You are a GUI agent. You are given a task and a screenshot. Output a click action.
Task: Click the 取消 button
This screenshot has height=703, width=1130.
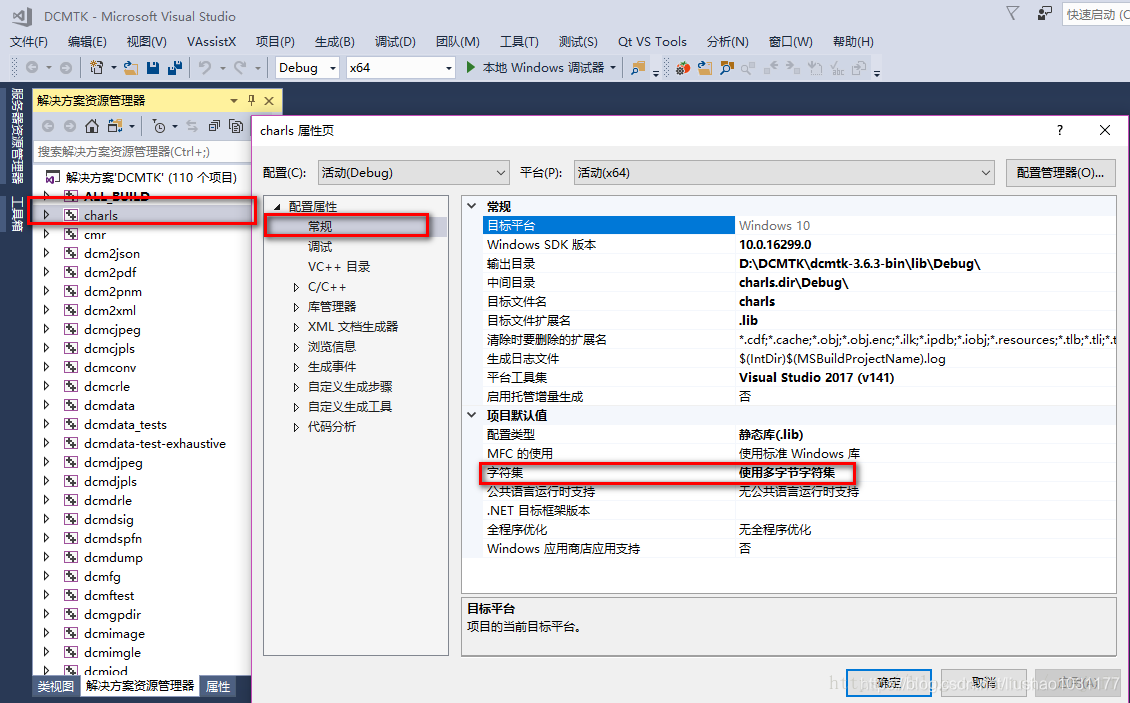point(984,682)
